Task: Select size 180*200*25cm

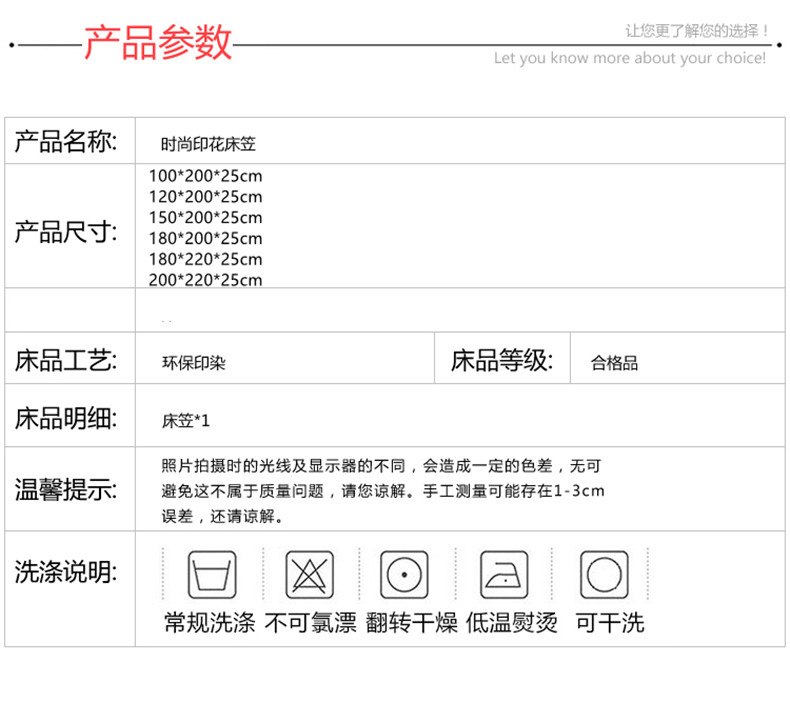Action: pos(206,238)
